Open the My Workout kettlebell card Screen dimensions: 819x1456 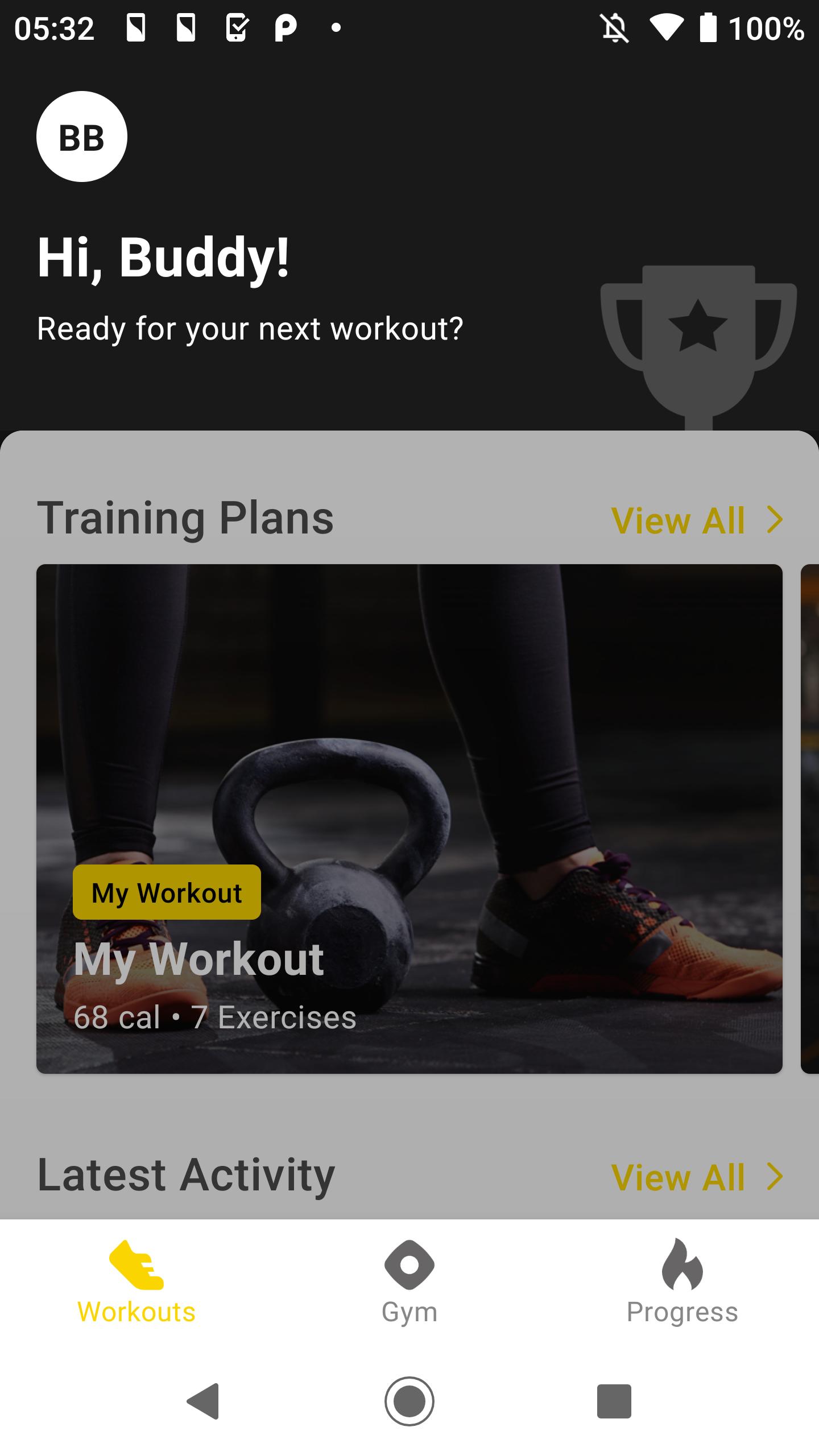409,819
